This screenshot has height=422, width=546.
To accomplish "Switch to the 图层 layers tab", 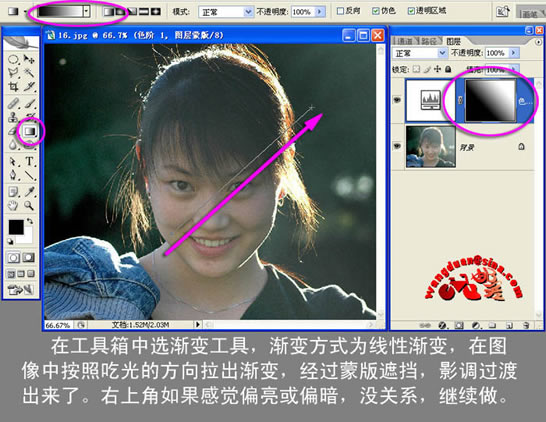I will pos(453,42).
